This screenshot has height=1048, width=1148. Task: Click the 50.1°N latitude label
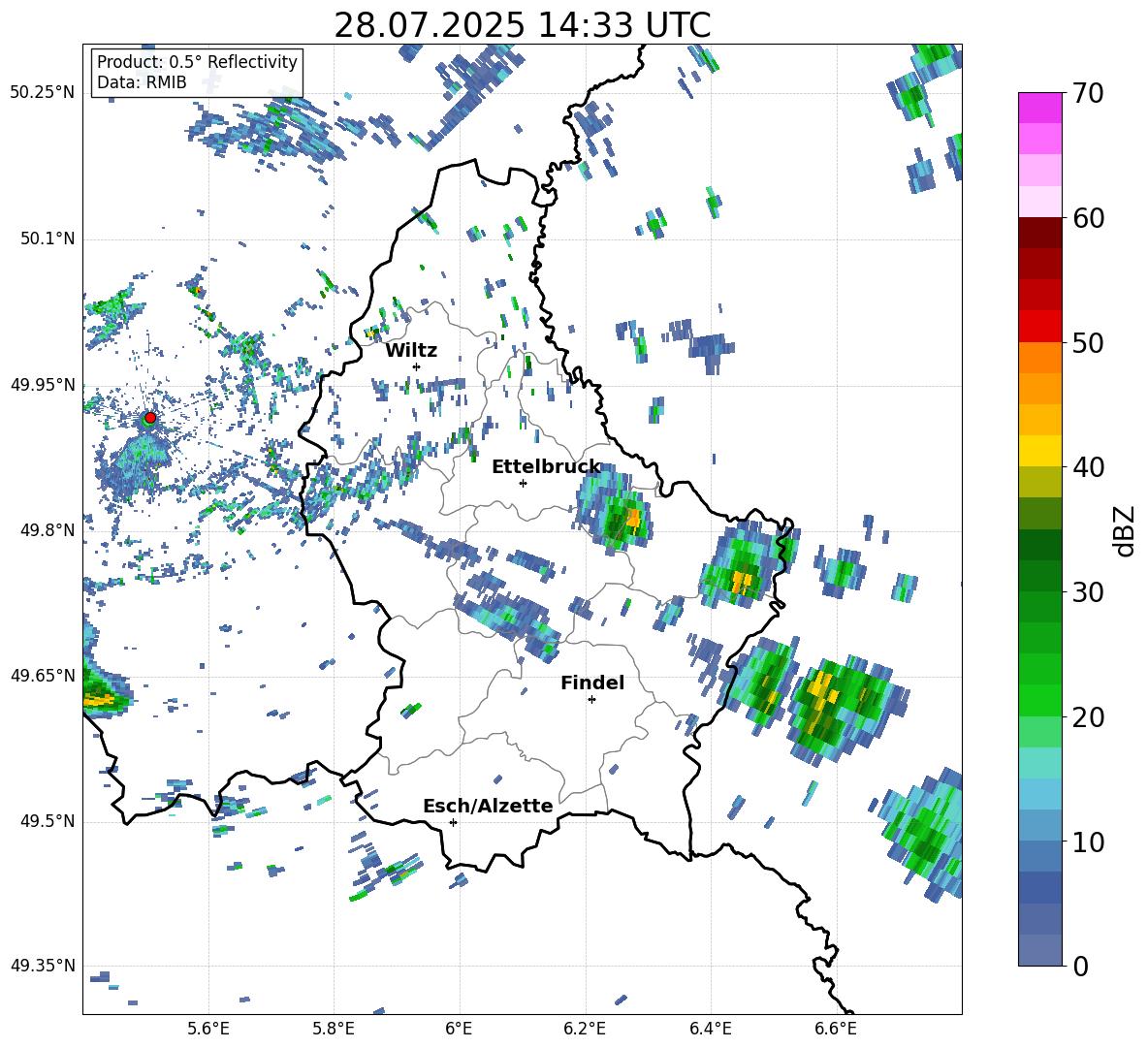click(x=47, y=238)
